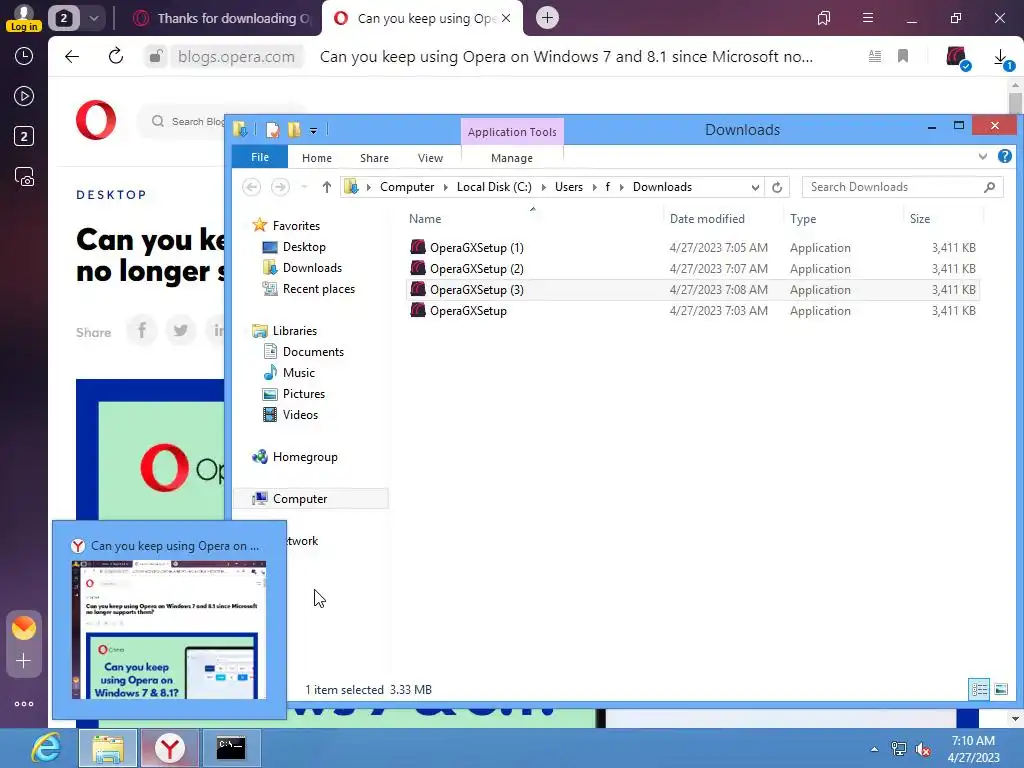The height and width of the screenshot is (768, 1024).
Task: Click the browser back arrow
Action: (72, 57)
